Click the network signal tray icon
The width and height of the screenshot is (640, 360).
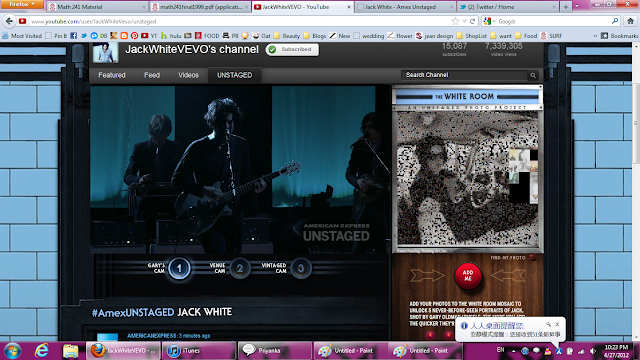[x=581, y=351]
